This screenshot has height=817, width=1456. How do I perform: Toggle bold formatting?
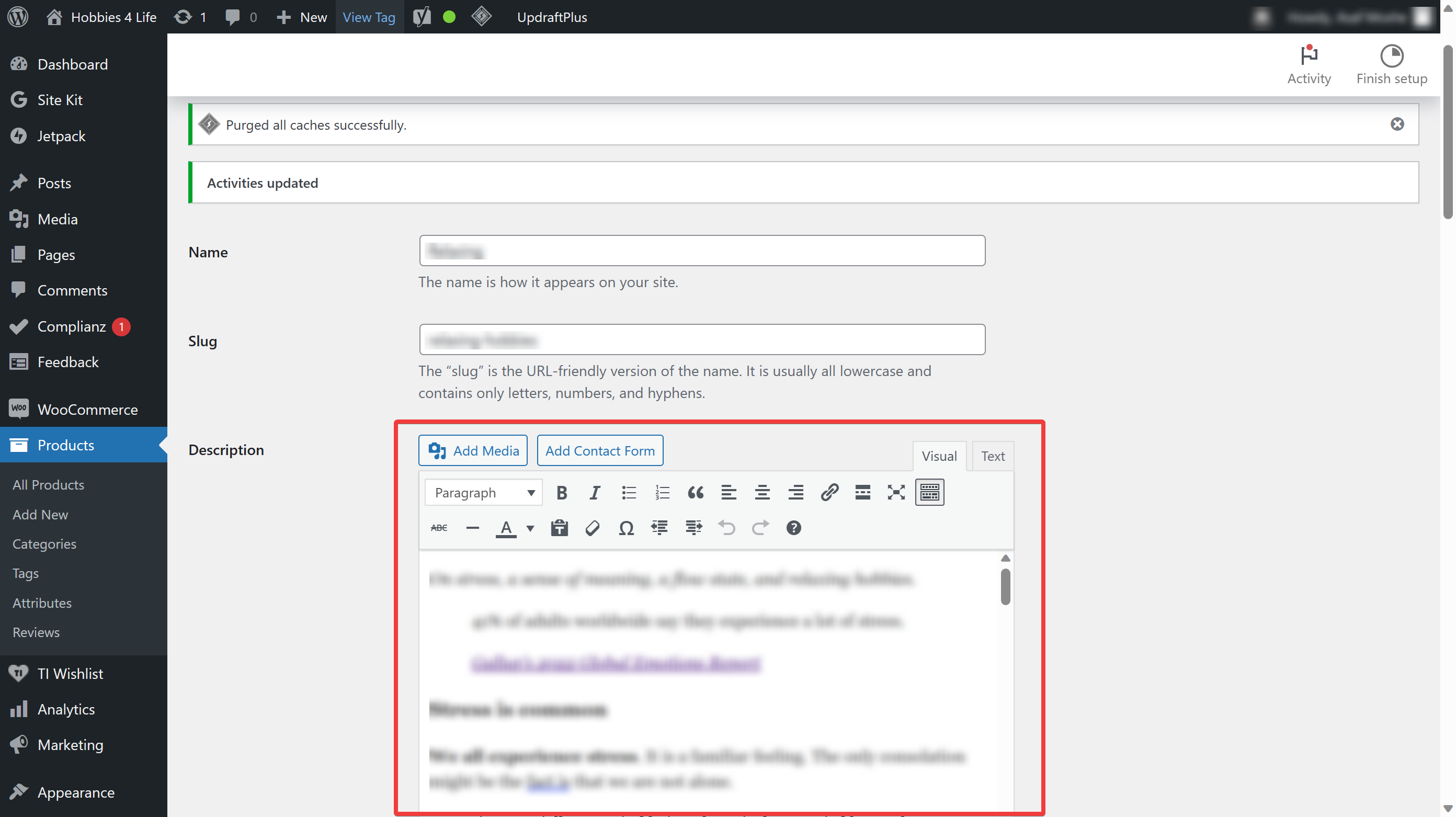tap(562, 493)
